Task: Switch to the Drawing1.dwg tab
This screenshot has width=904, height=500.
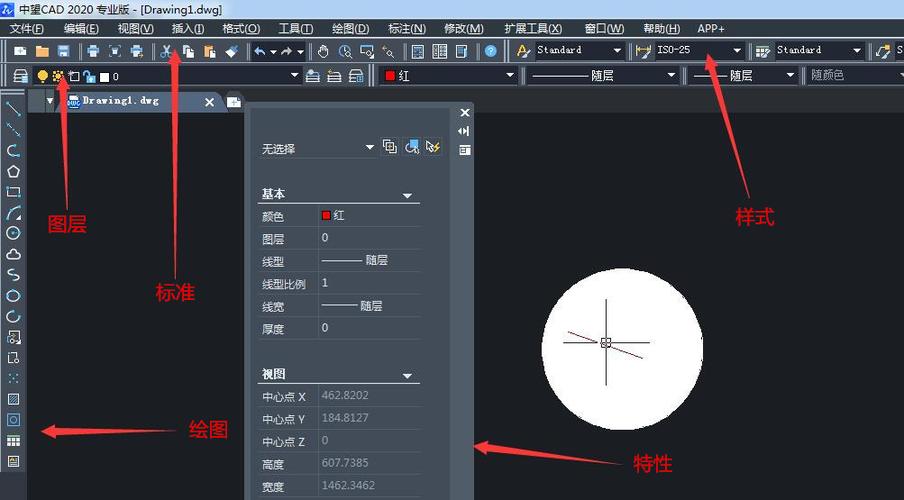Action: pos(120,101)
